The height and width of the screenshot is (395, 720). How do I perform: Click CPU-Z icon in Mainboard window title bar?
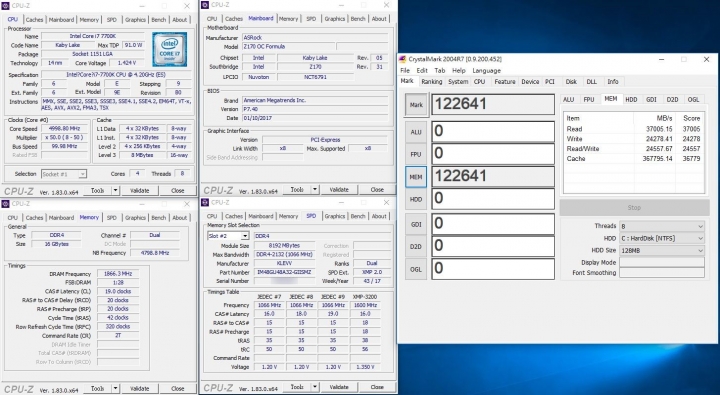coord(205,5)
